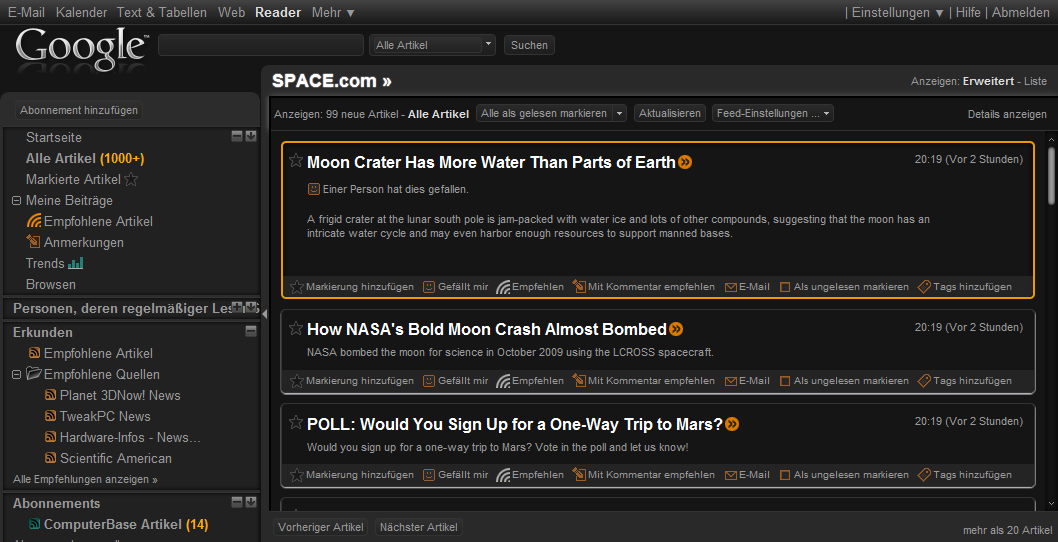This screenshot has height=542, width=1058.
Task: Check 'Als ungelesen markieren' on Moon Crater article
Action: click(x=785, y=287)
